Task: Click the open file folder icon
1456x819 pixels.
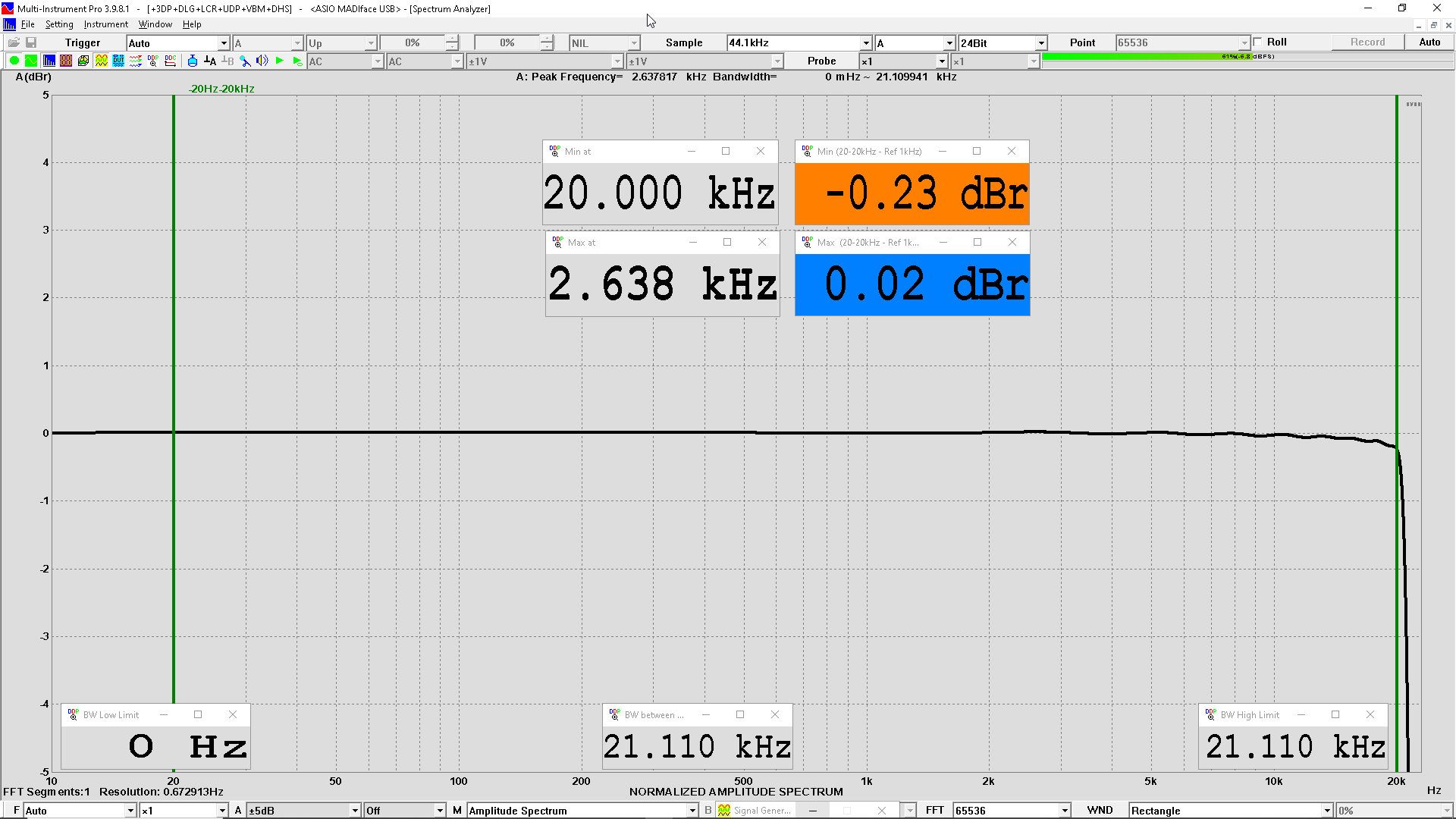Action: [x=14, y=42]
